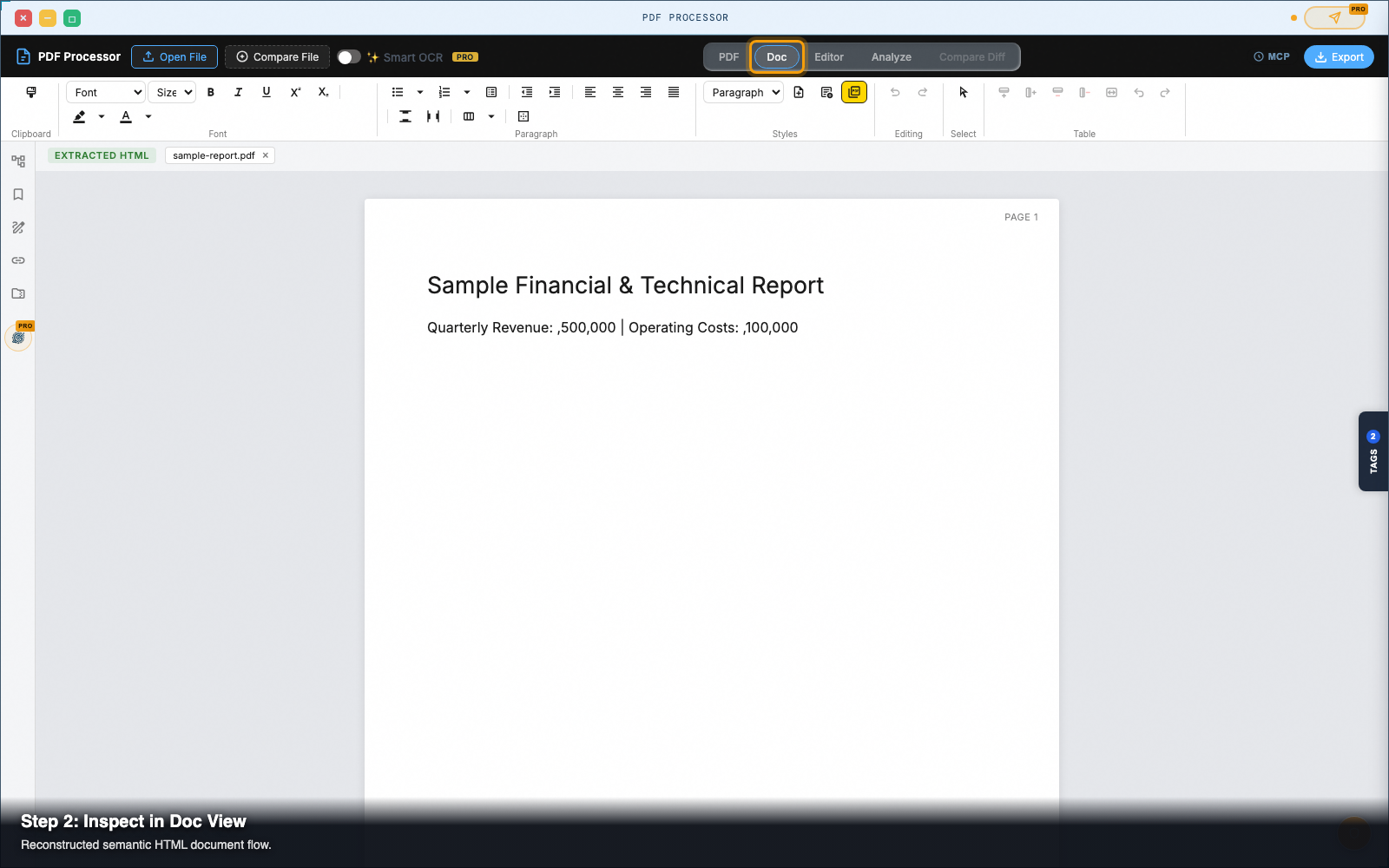Redo in the Editing group
This screenshot has width=1389, height=868.
[x=923, y=92]
